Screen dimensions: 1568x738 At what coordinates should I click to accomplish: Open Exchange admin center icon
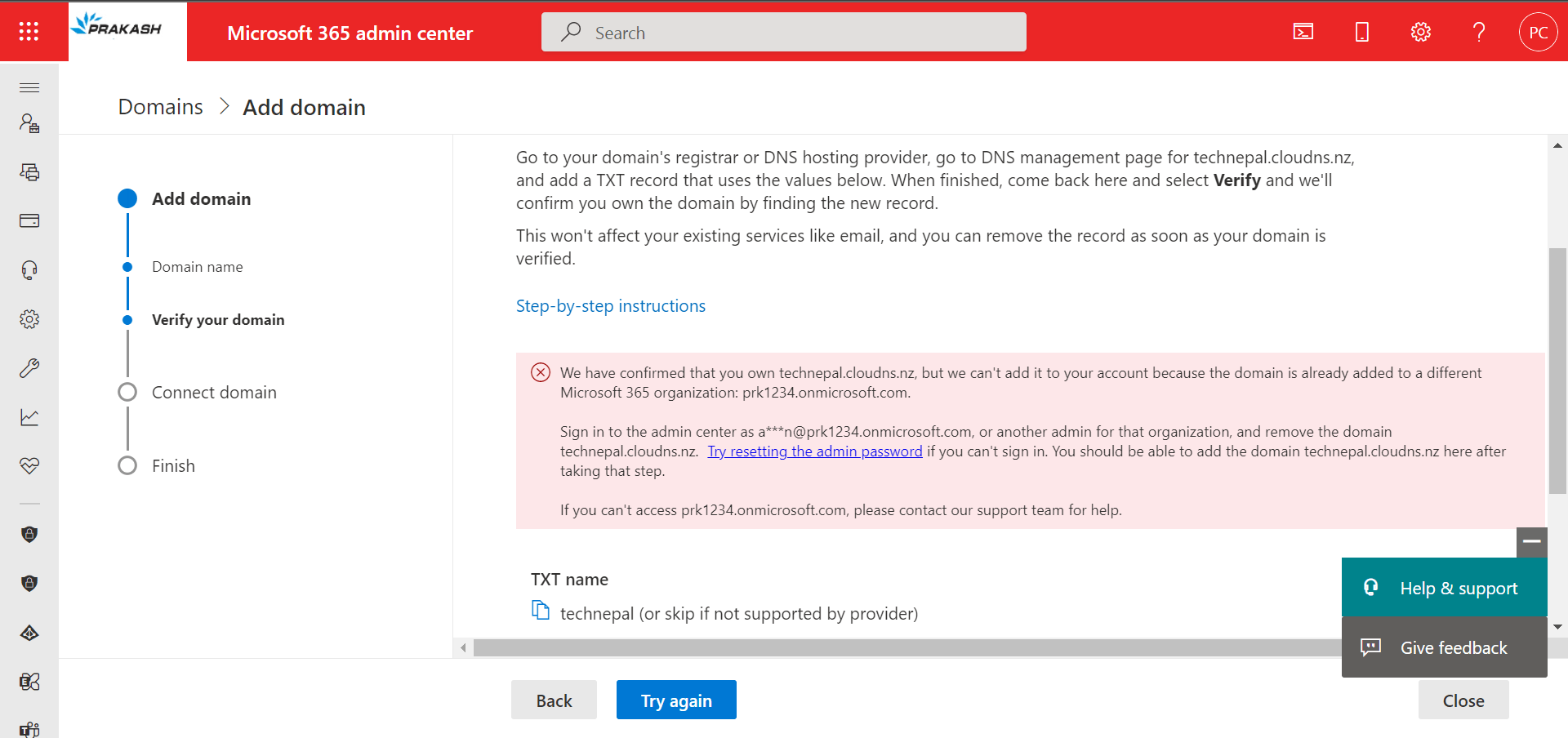pyautogui.click(x=29, y=682)
